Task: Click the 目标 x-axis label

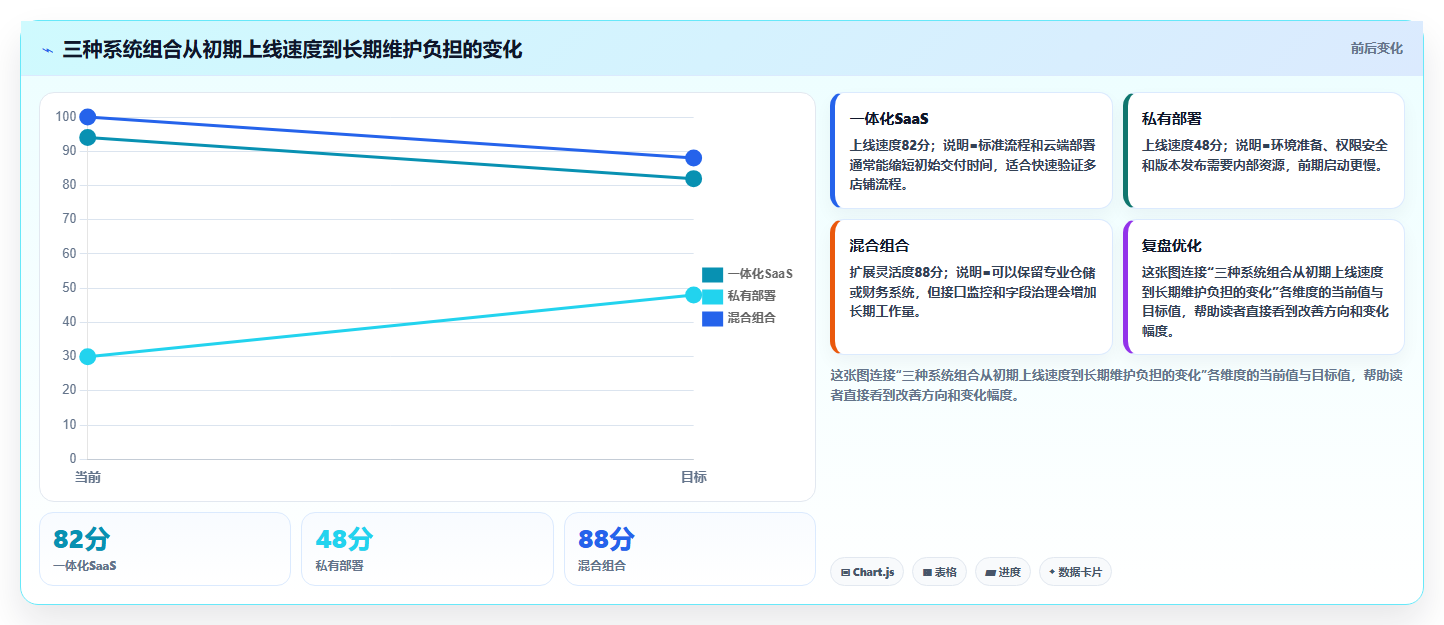Action: pyautogui.click(x=694, y=478)
